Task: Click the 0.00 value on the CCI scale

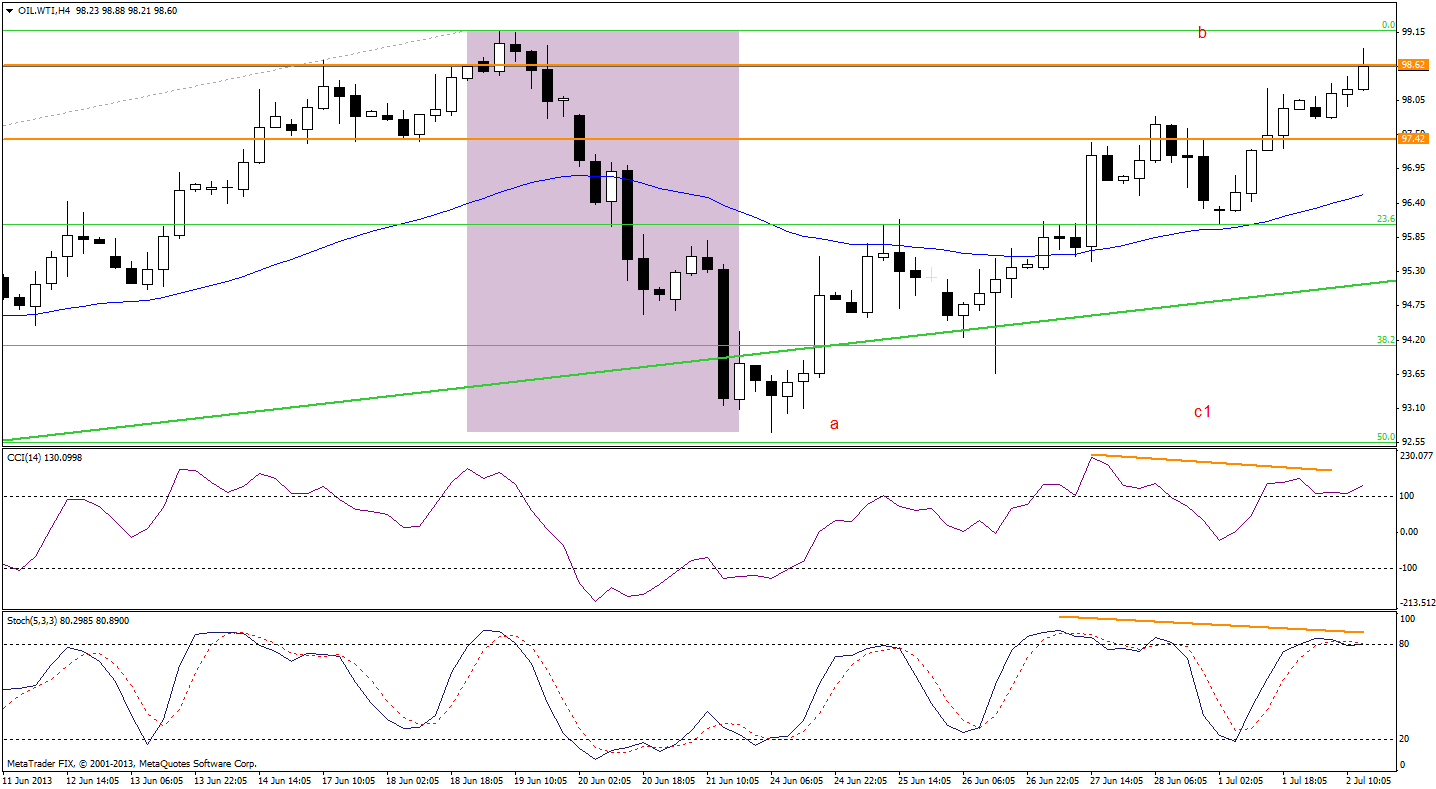Action: point(1410,532)
